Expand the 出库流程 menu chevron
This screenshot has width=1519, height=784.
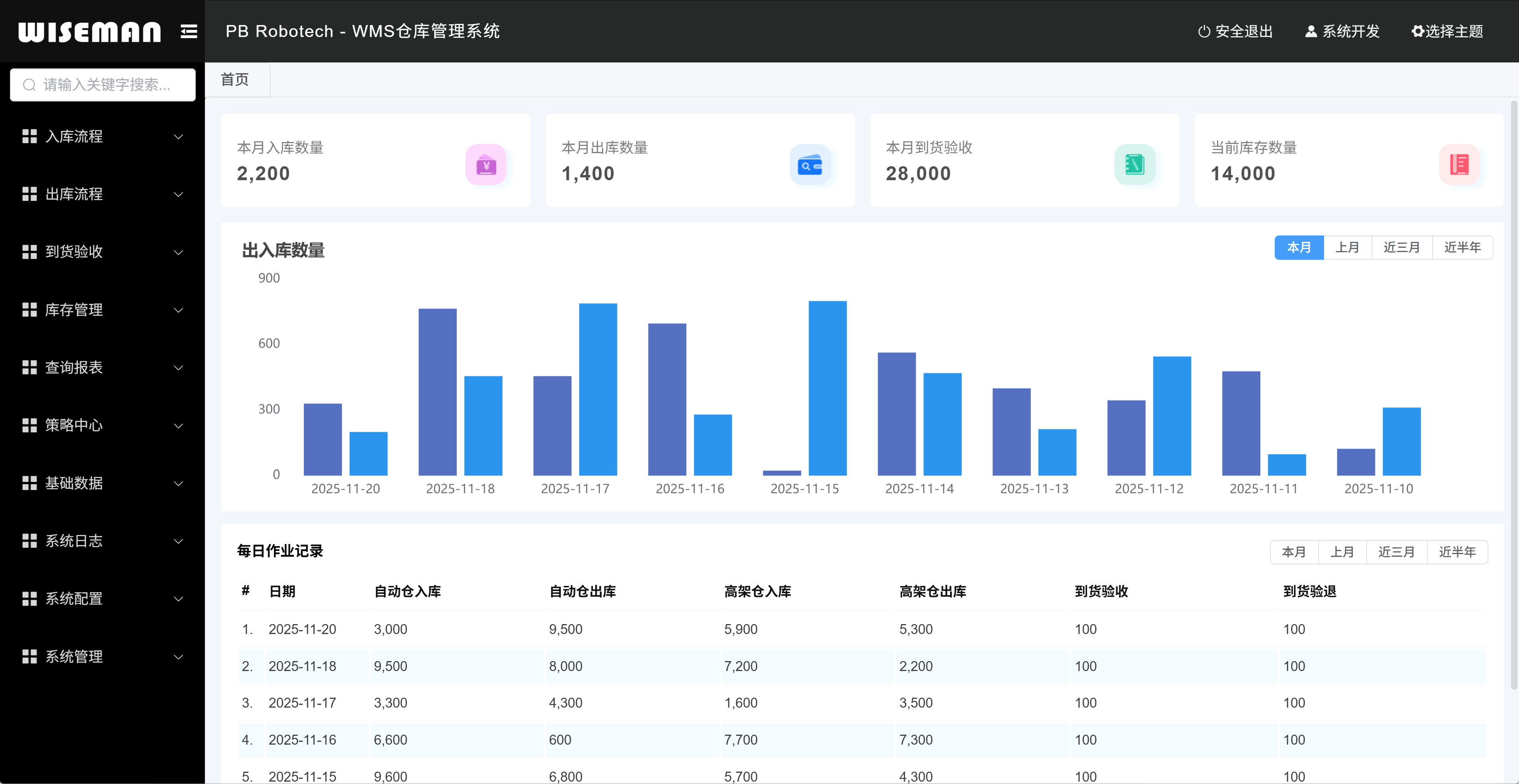coord(178,194)
